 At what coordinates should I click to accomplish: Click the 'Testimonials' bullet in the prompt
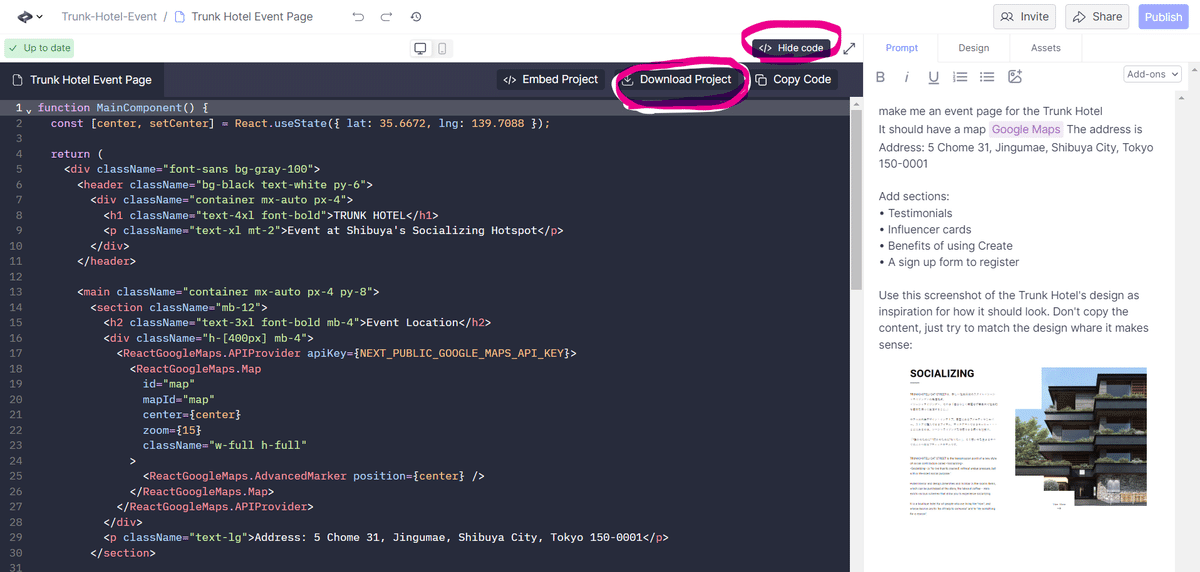[920, 213]
